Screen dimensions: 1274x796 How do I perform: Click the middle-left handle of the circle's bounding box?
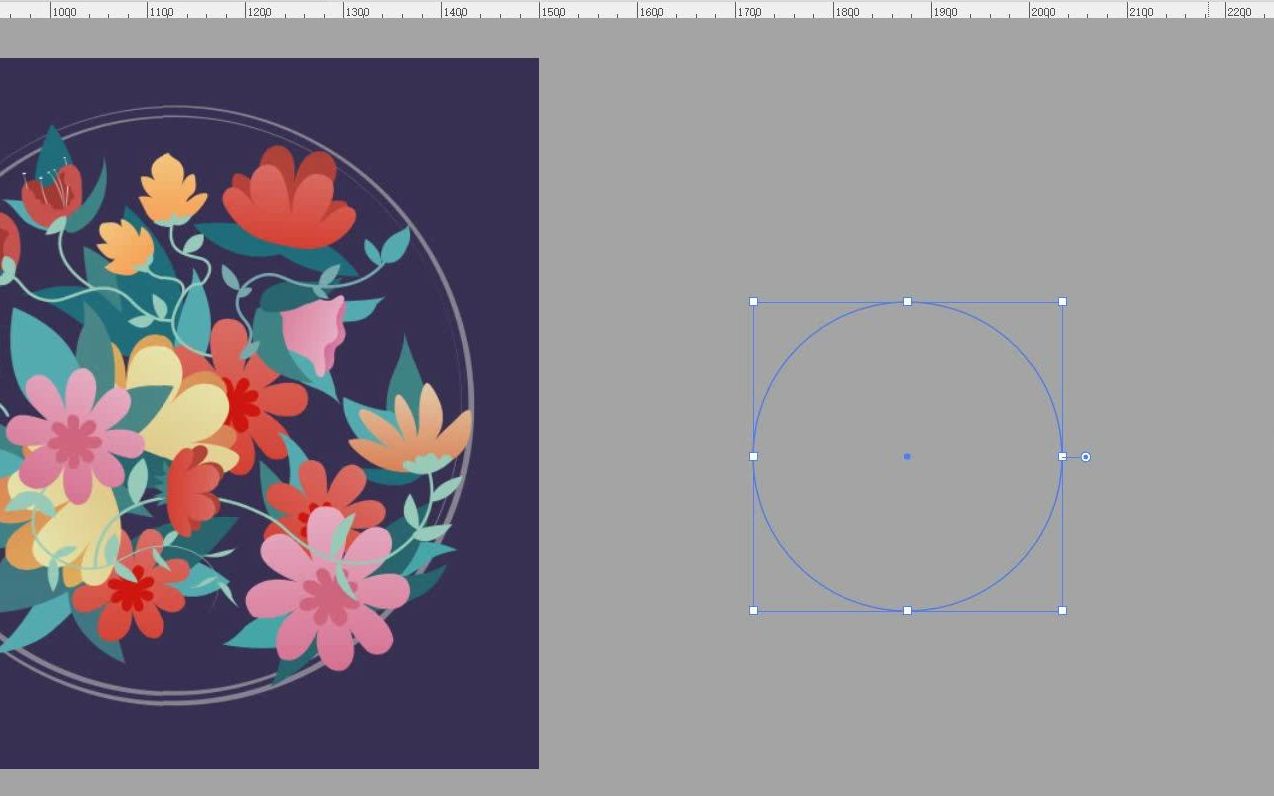point(753,456)
